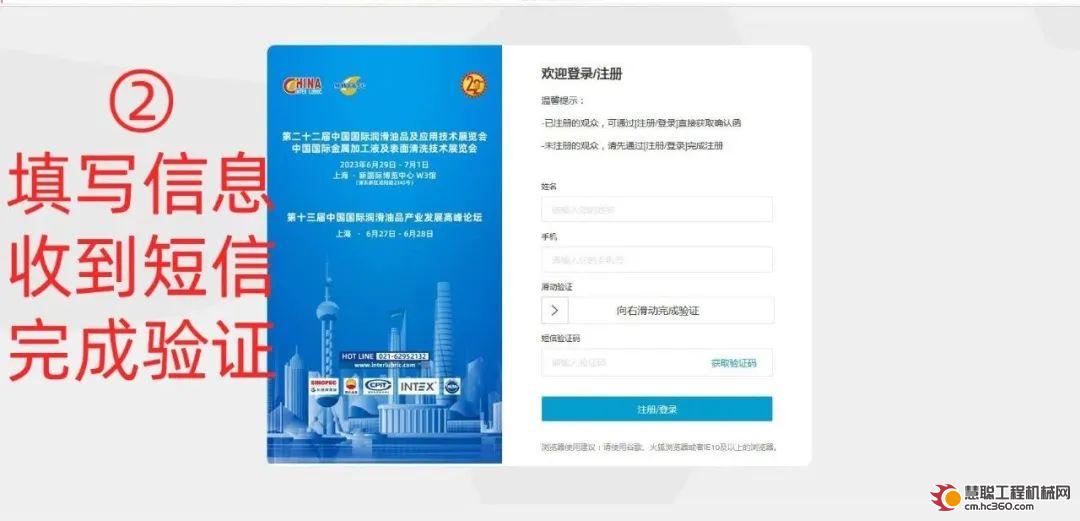Click the 注册/登录 submit button

tap(656, 409)
